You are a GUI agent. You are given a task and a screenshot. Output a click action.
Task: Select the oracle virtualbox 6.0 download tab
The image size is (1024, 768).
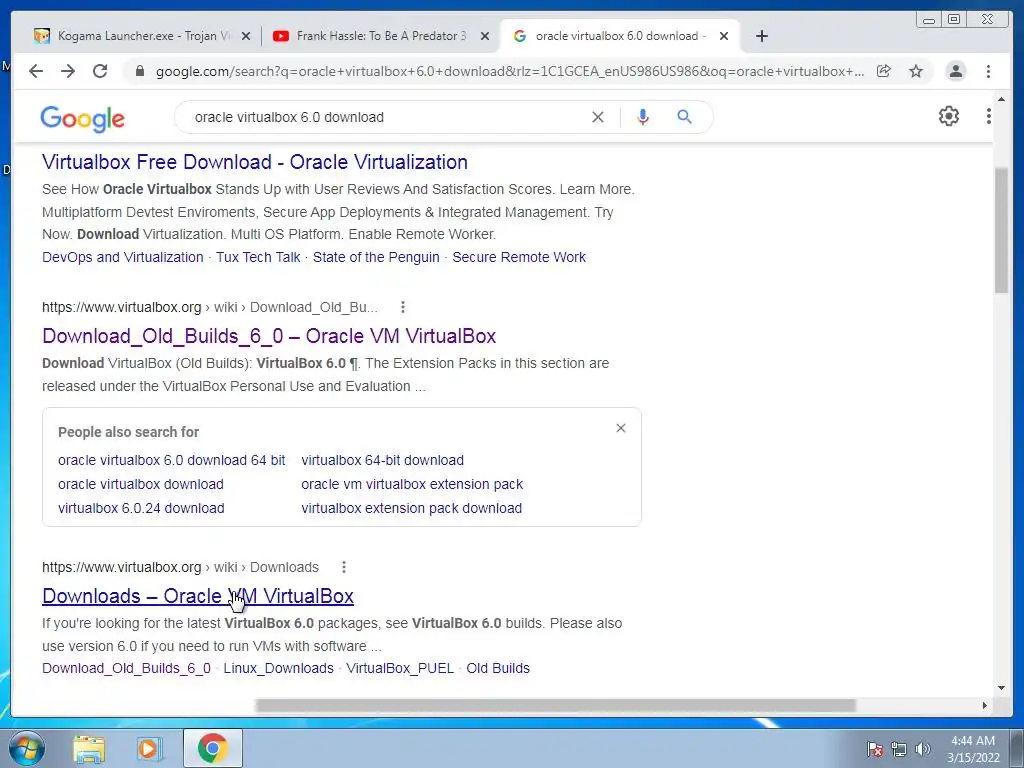point(619,36)
